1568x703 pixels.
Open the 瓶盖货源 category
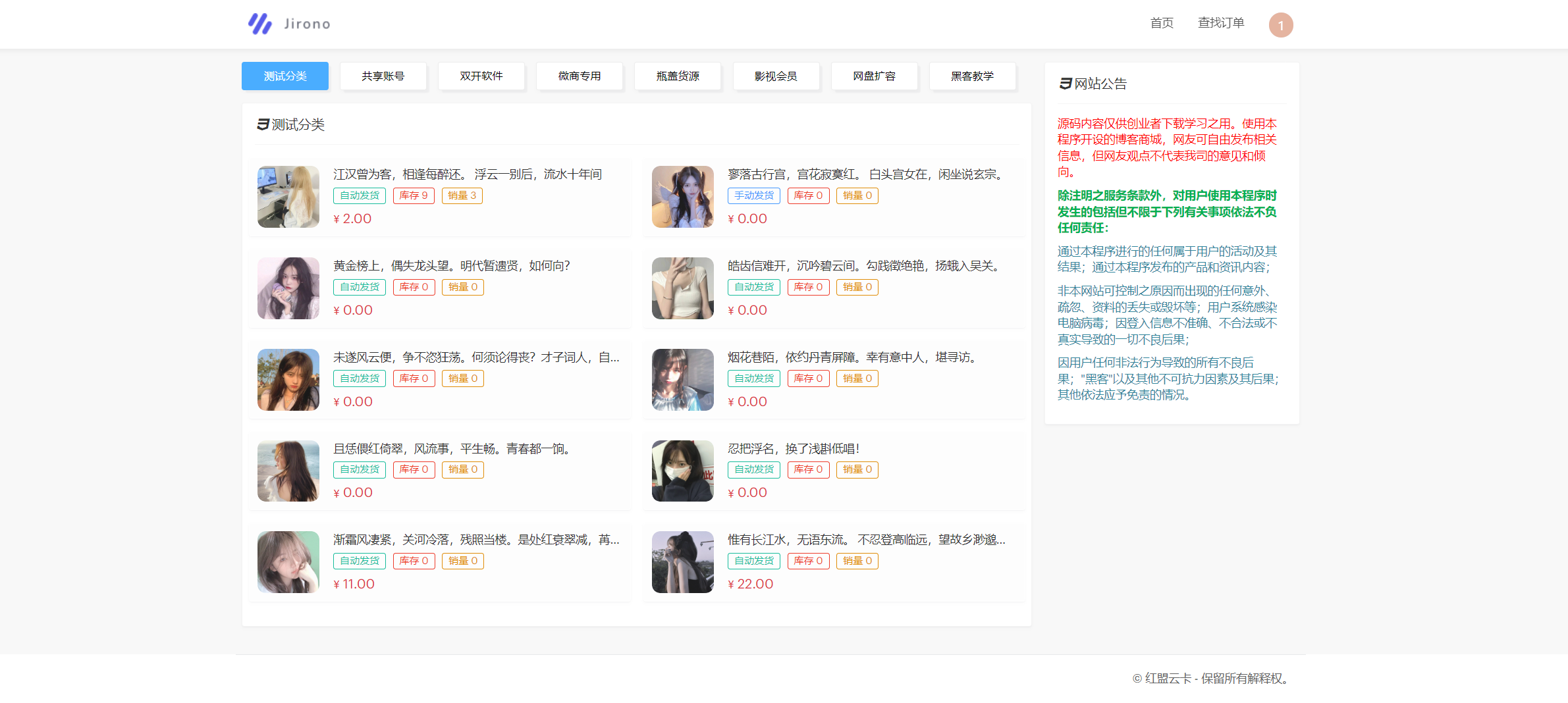click(x=678, y=76)
